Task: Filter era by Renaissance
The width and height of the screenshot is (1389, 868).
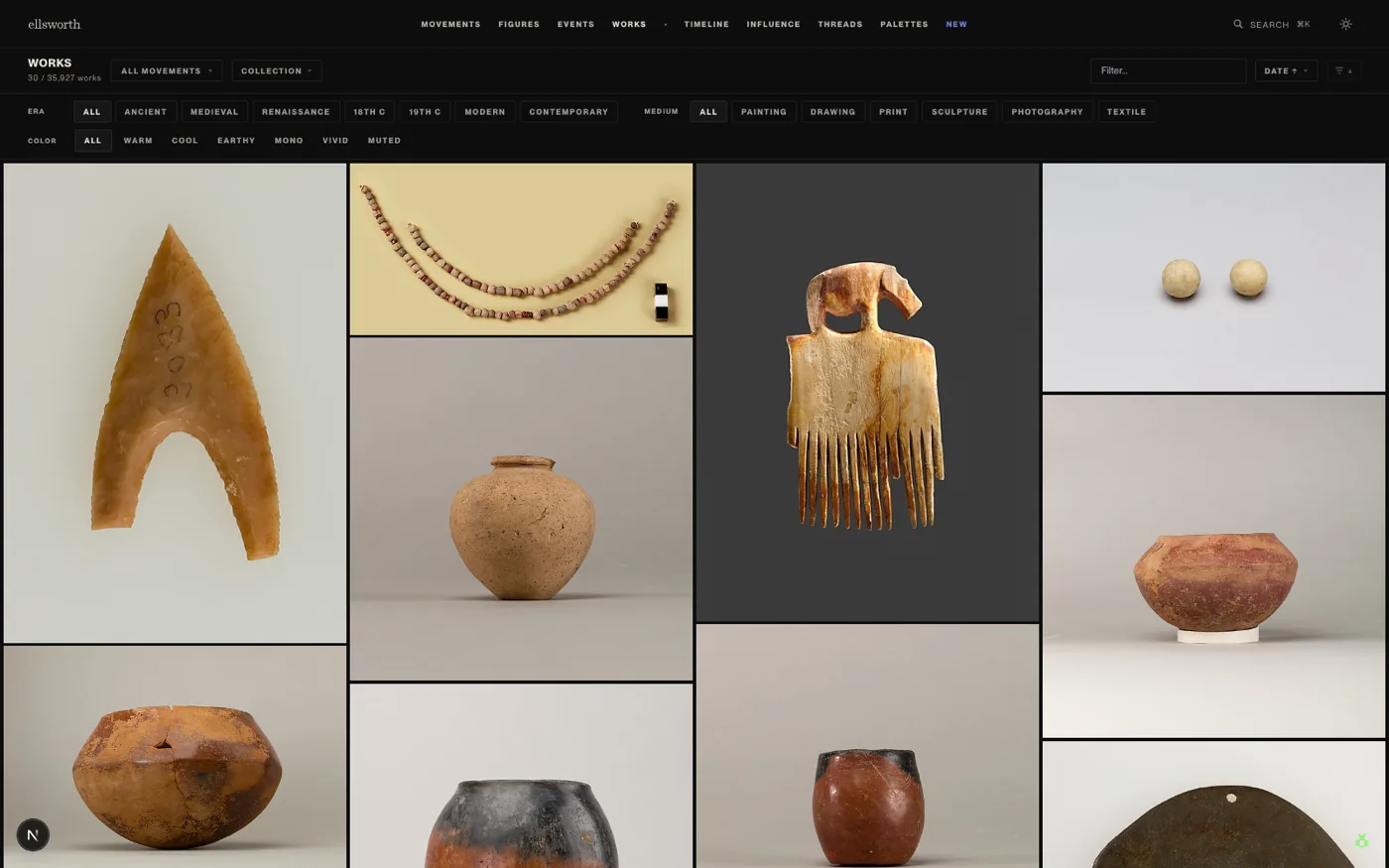Action: pyautogui.click(x=296, y=112)
